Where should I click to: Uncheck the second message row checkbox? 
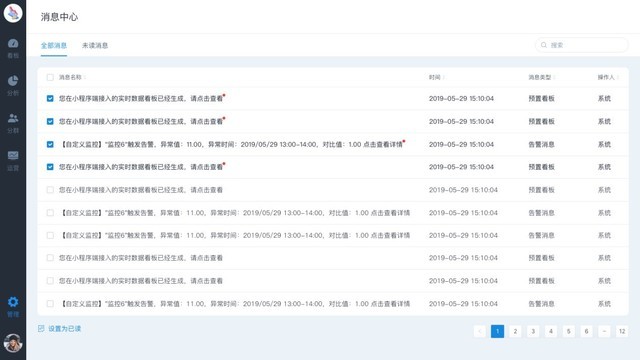click(50, 121)
